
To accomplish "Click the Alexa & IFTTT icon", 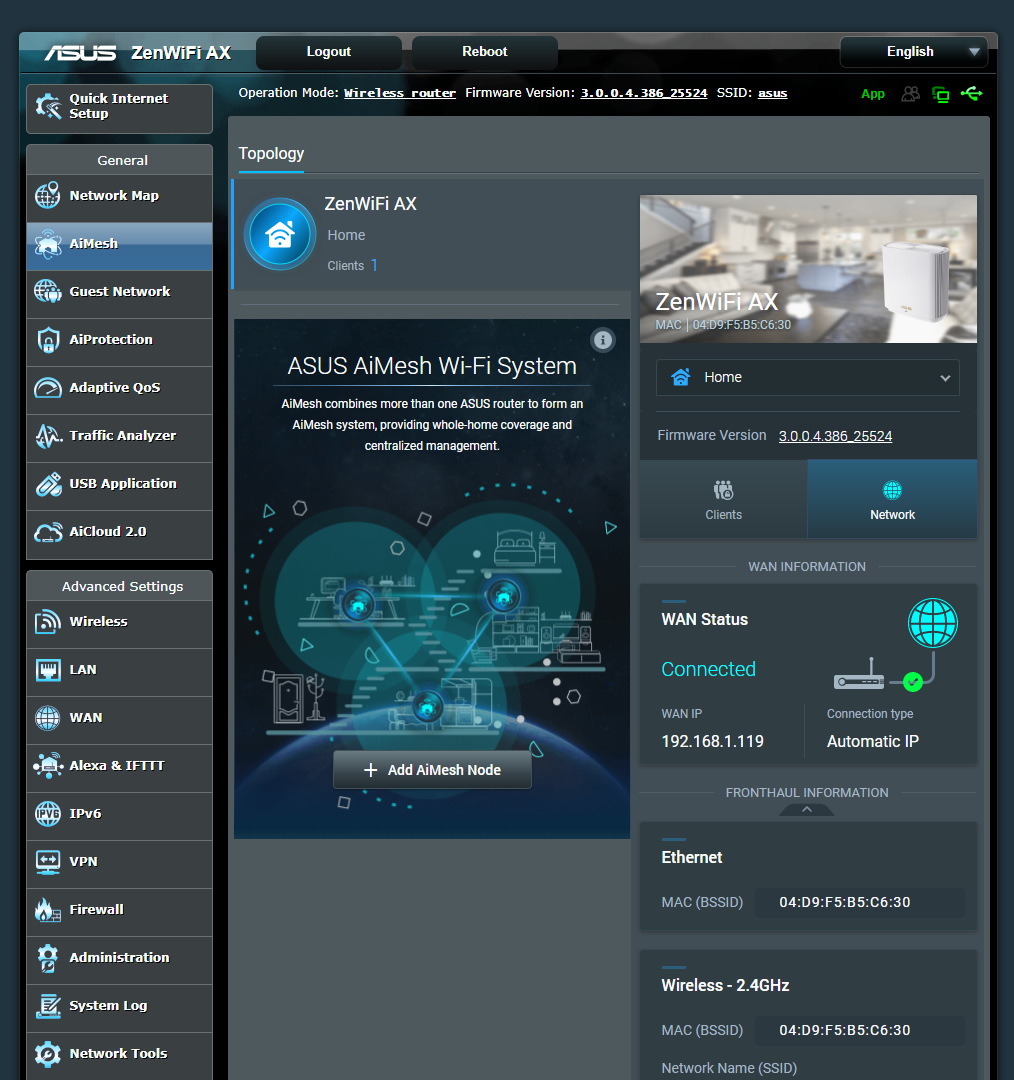I will pos(48,765).
